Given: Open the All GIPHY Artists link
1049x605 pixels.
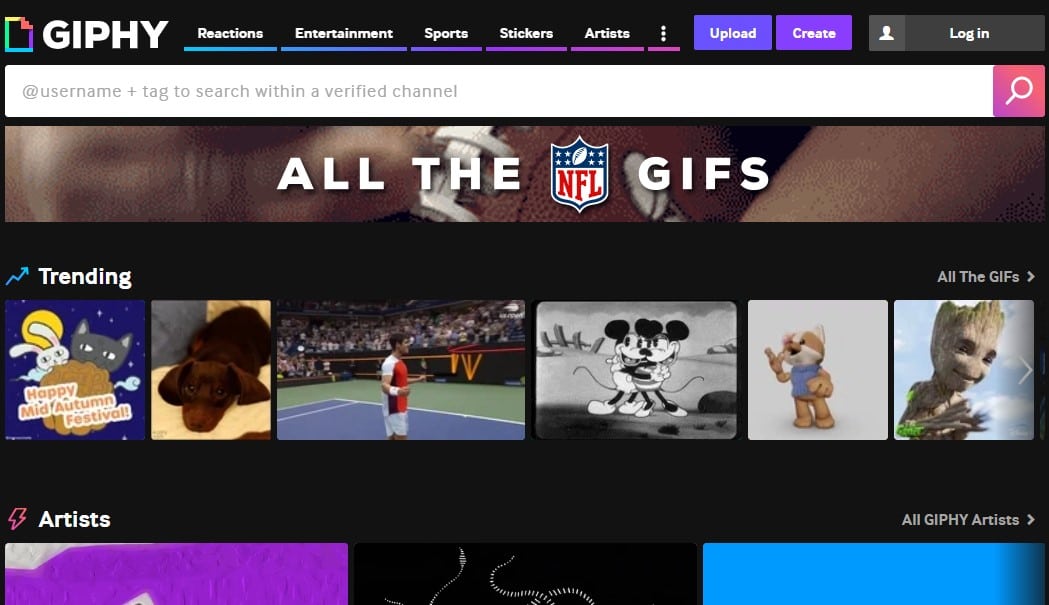Looking at the screenshot, I should pyautogui.click(x=968, y=519).
